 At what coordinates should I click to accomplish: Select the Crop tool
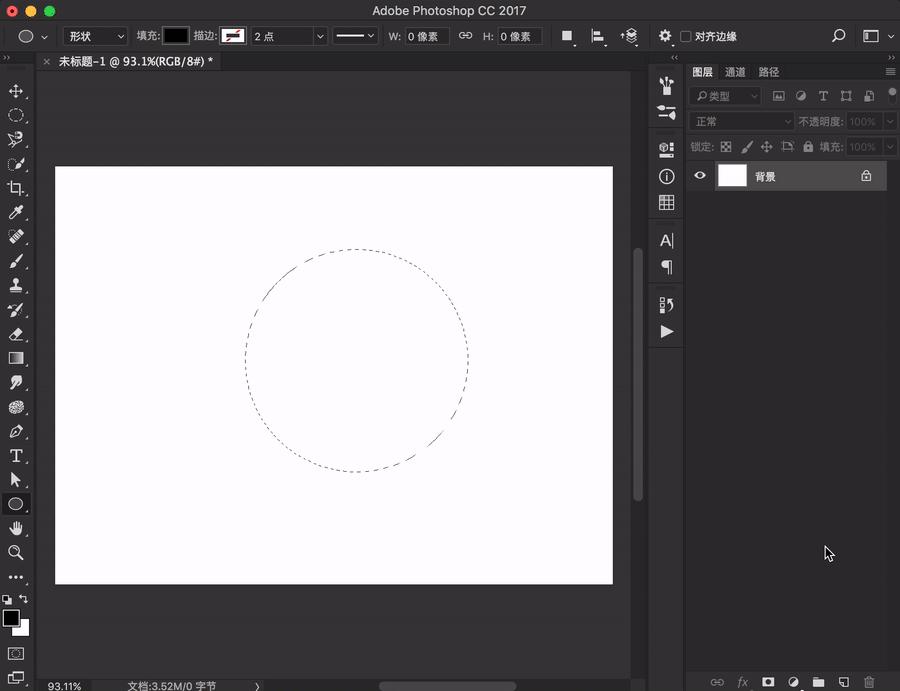pos(16,188)
